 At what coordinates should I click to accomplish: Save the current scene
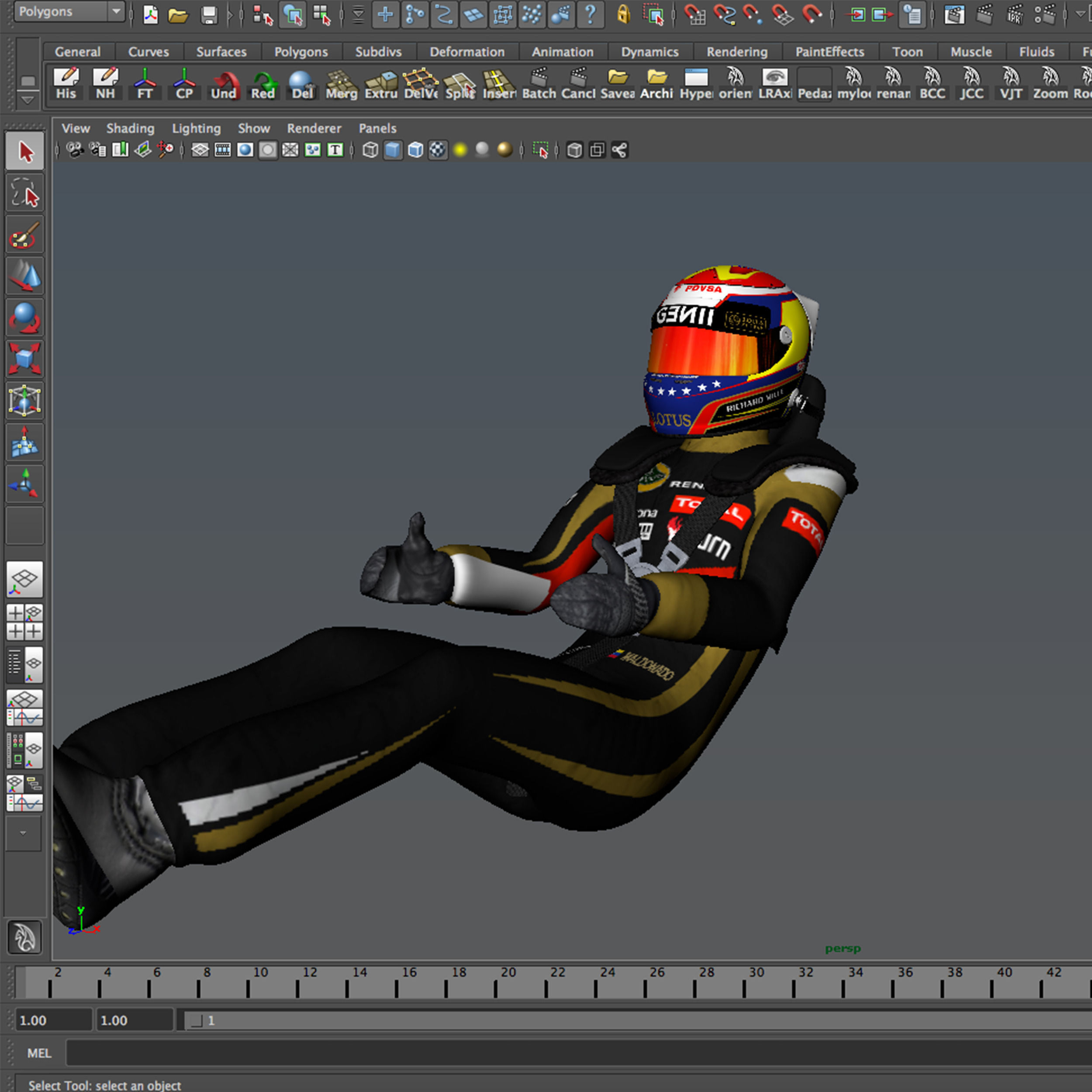point(209,15)
